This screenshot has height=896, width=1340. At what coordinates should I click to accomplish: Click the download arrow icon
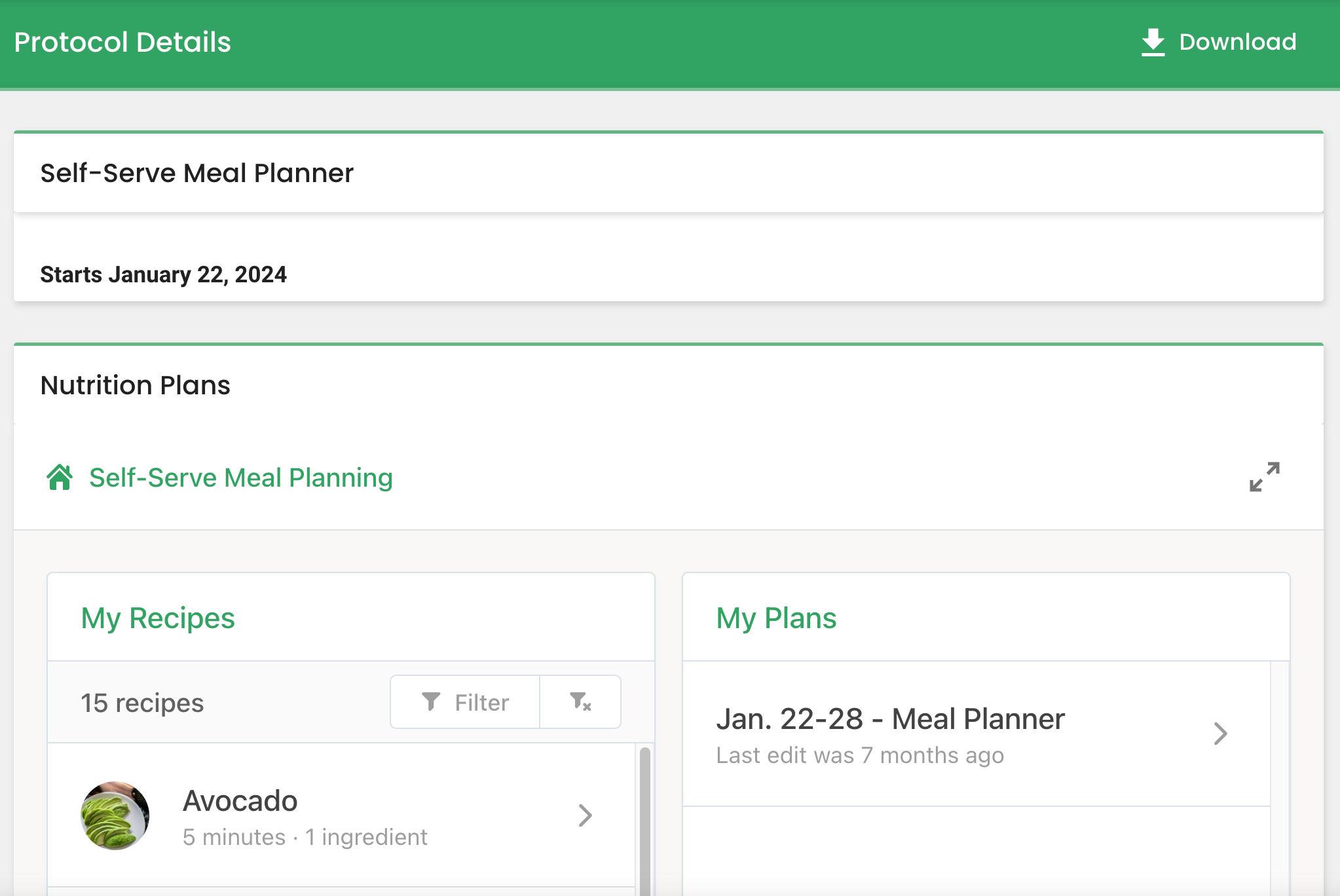1153,42
